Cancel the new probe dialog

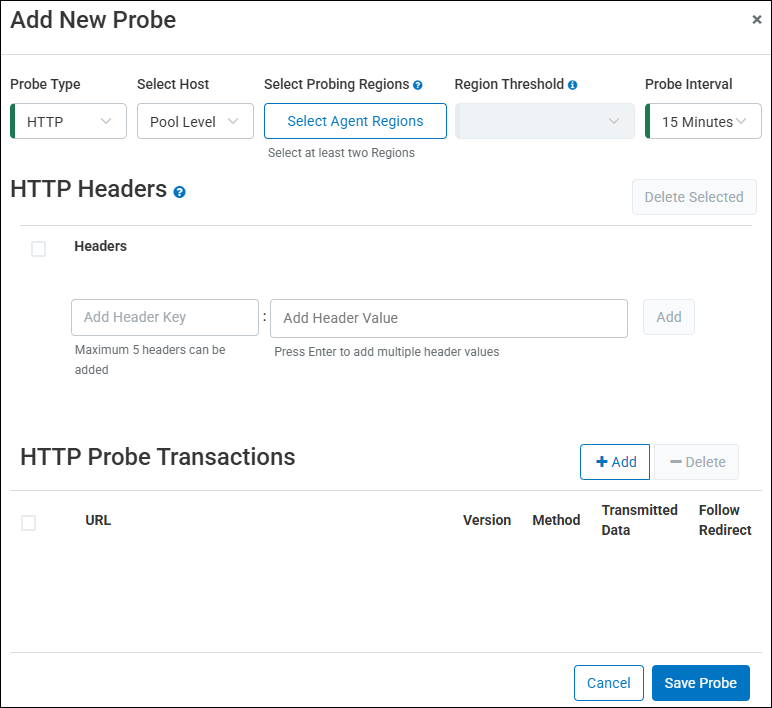pos(608,683)
